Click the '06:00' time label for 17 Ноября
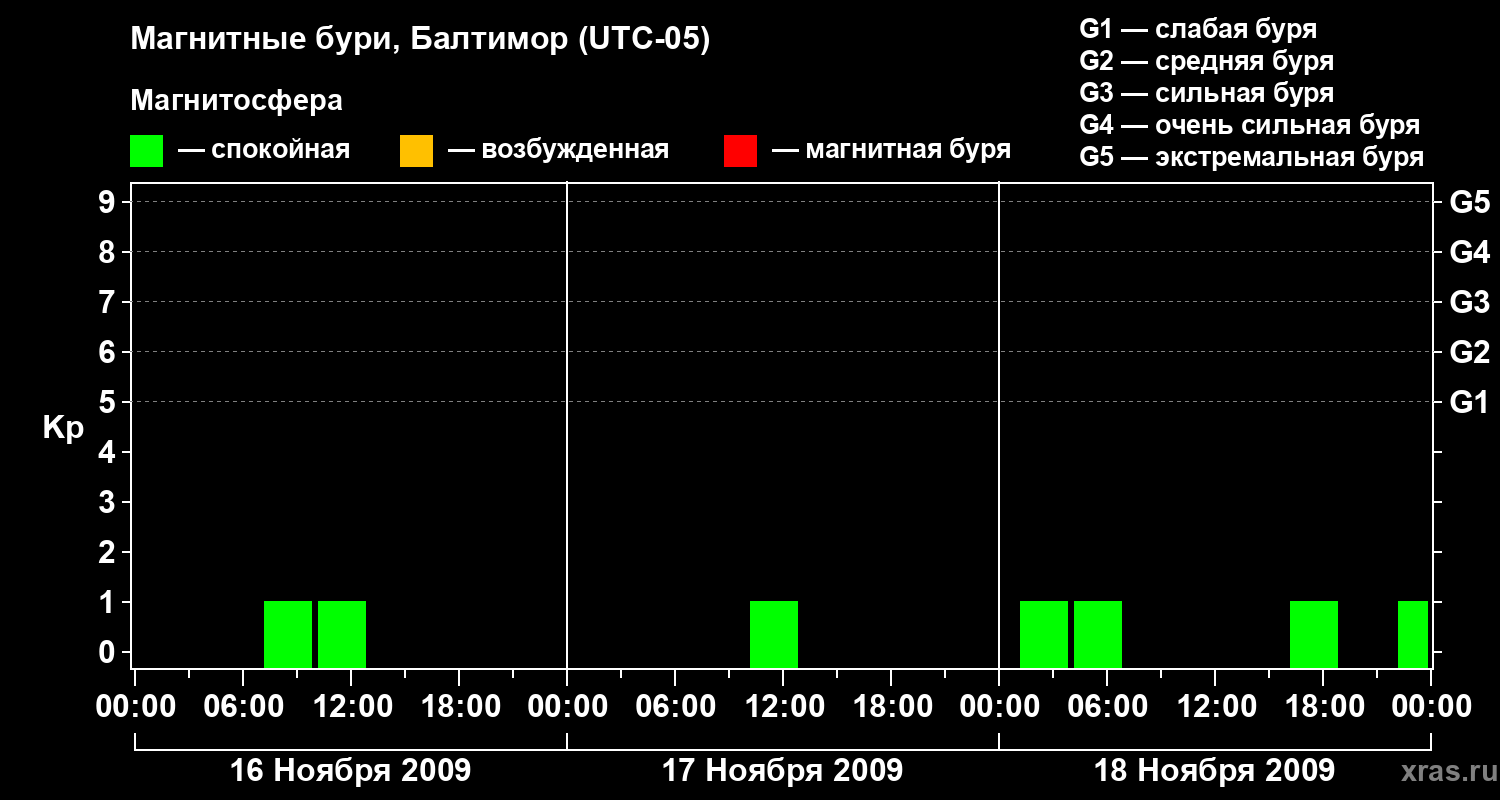Viewport: 1500px width, 800px height. click(675, 706)
